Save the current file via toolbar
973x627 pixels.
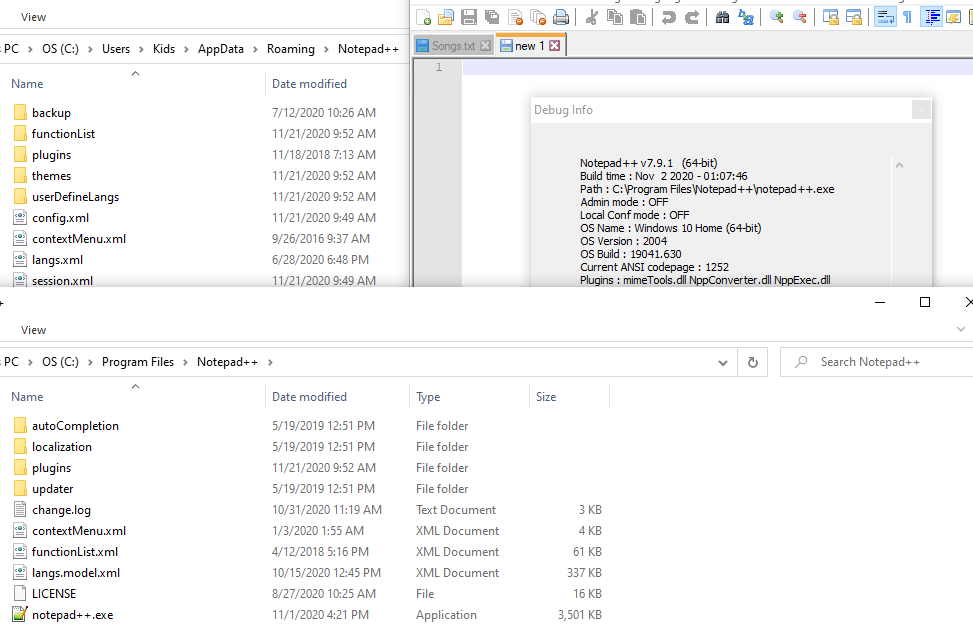pos(469,17)
